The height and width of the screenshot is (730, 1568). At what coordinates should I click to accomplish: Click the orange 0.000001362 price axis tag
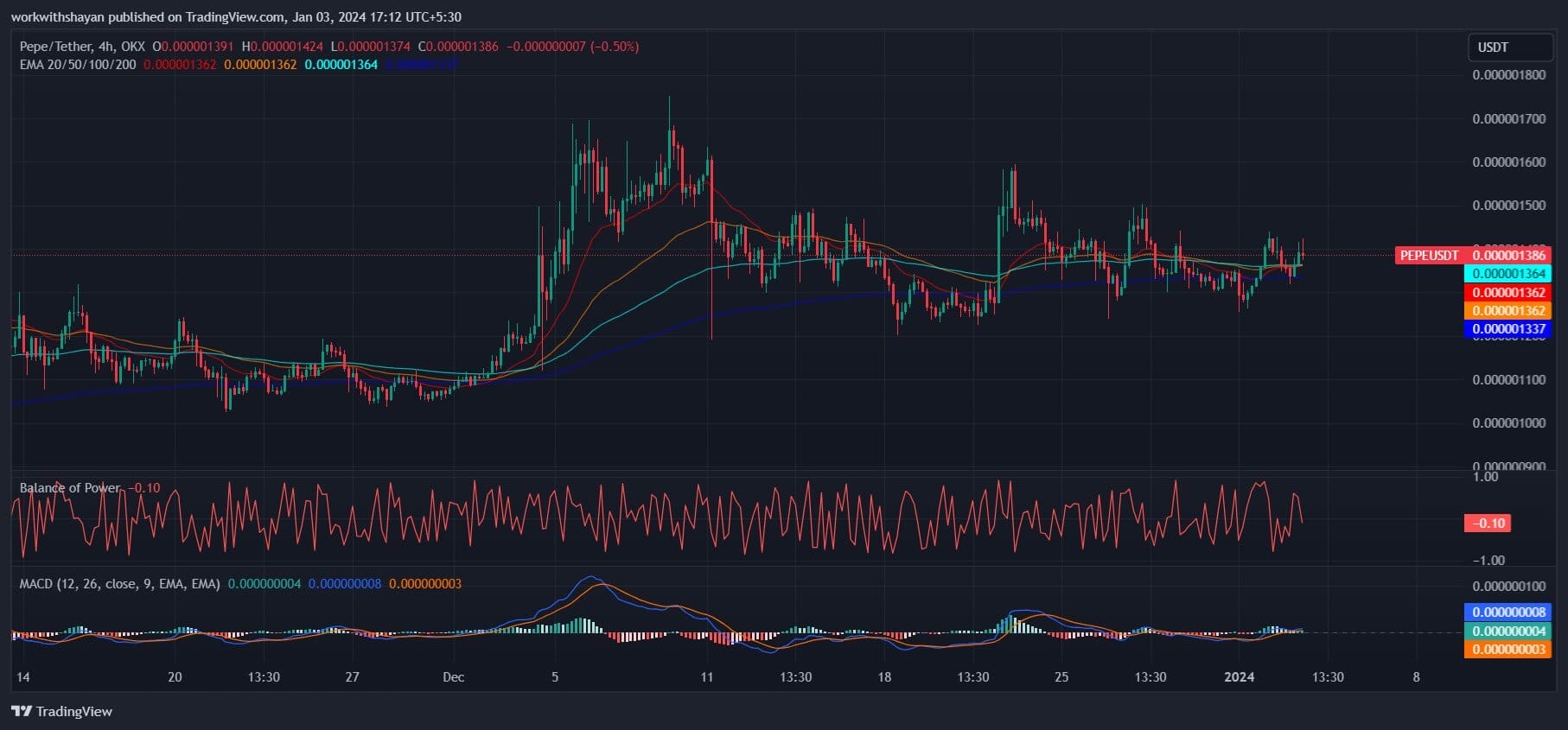1507,311
